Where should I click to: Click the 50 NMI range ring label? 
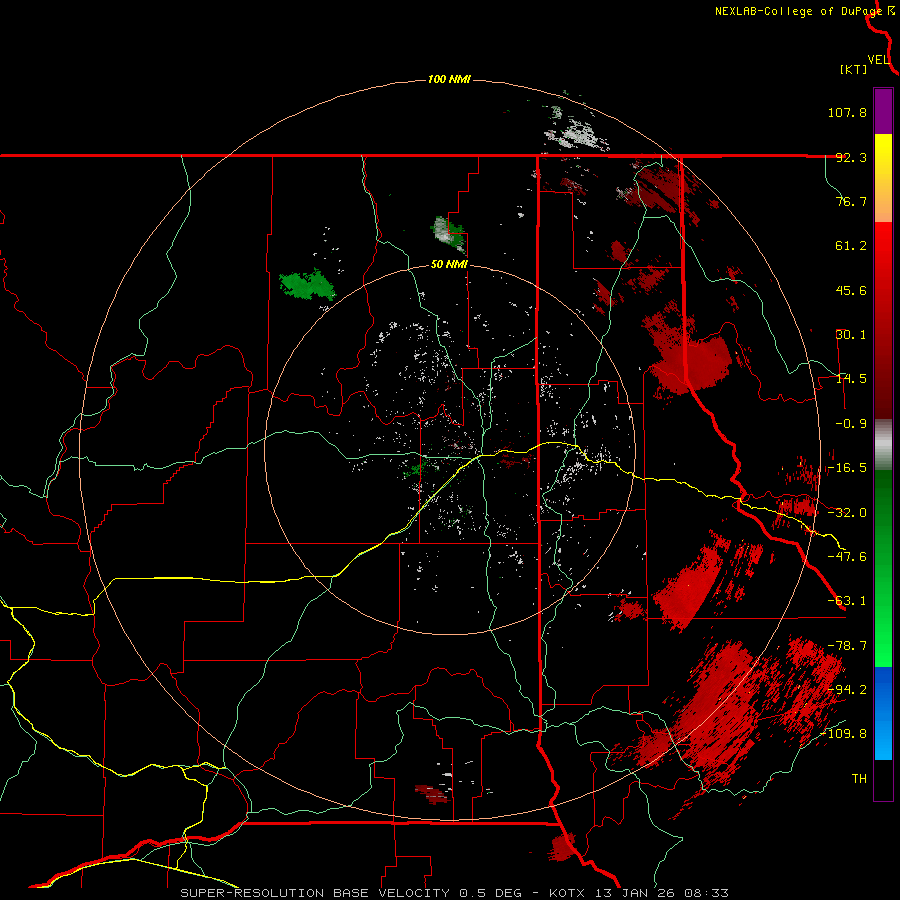point(449,265)
